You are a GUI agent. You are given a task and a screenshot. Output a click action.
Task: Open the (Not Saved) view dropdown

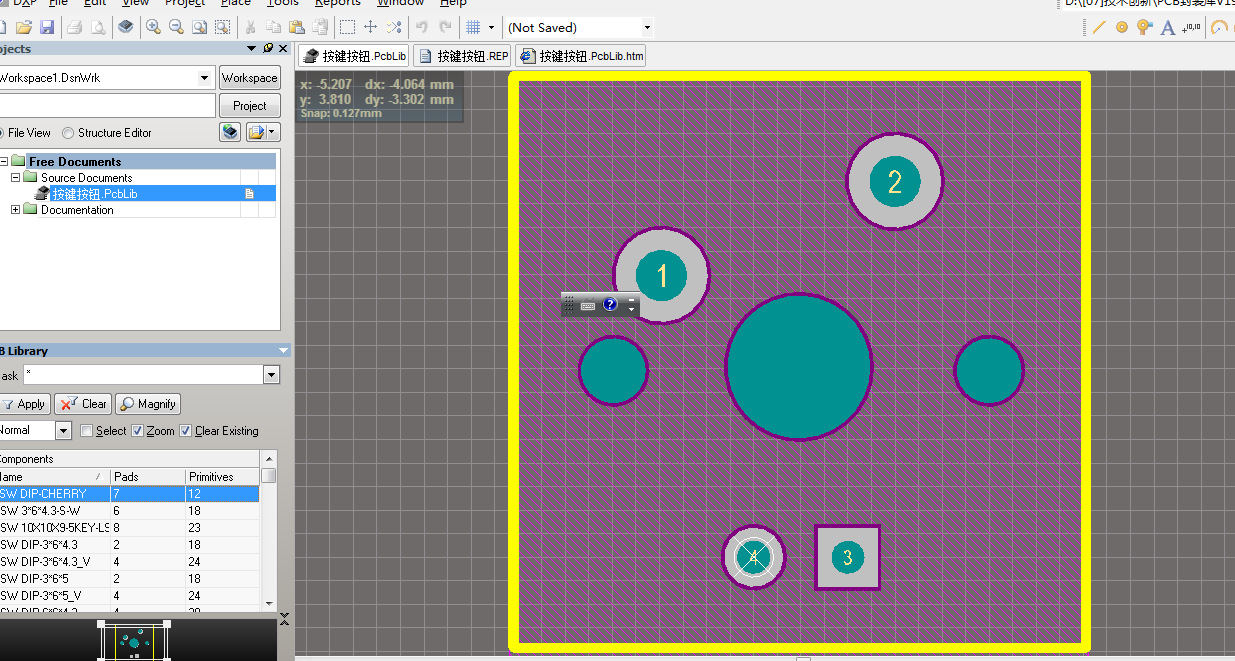(x=647, y=27)
